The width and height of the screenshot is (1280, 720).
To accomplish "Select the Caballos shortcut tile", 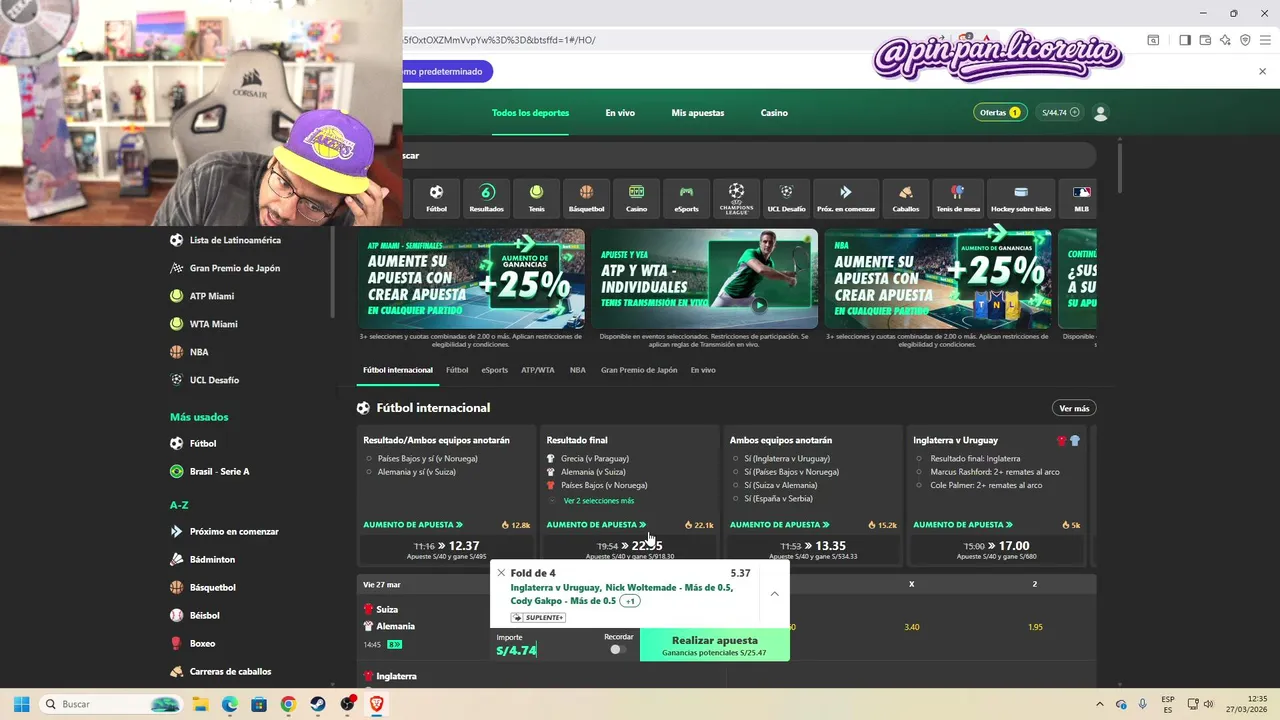I will pyautogui.click(x=906, y=198).
